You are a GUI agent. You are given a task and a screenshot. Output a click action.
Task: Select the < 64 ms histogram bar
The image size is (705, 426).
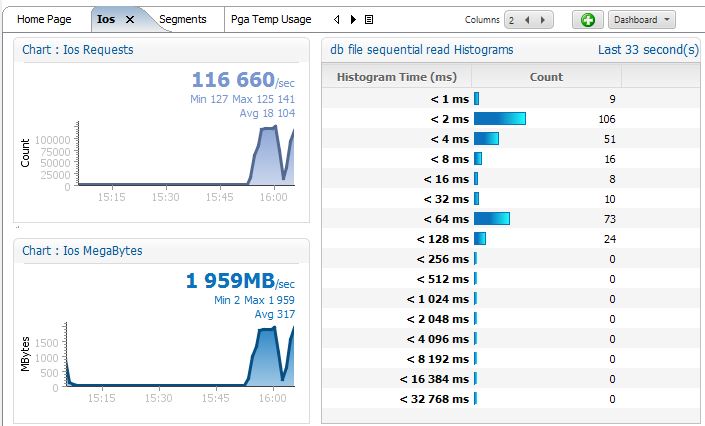[492, 219]
